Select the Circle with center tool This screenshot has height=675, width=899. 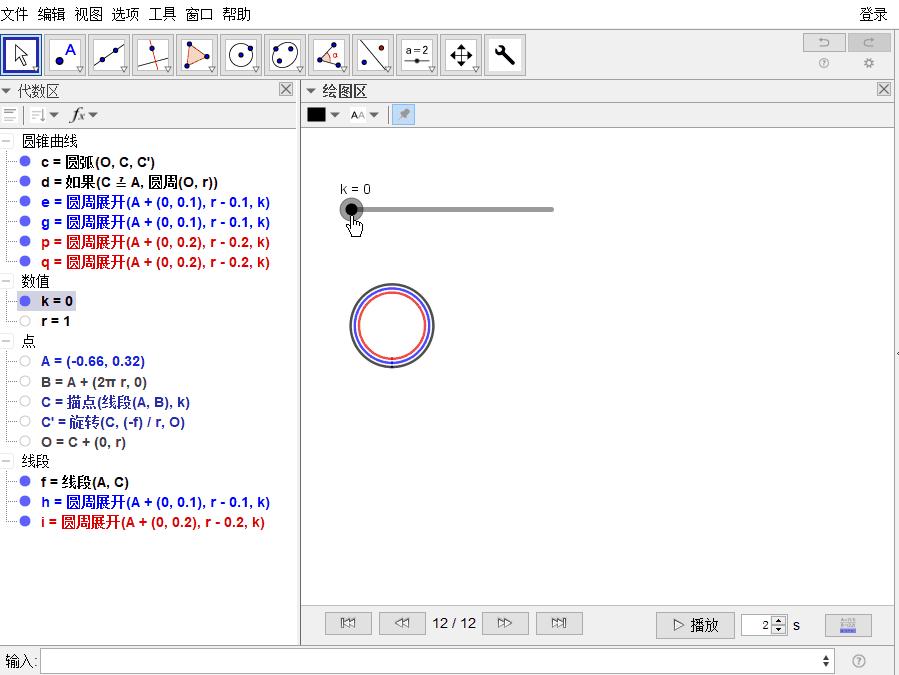click(241, 55)
